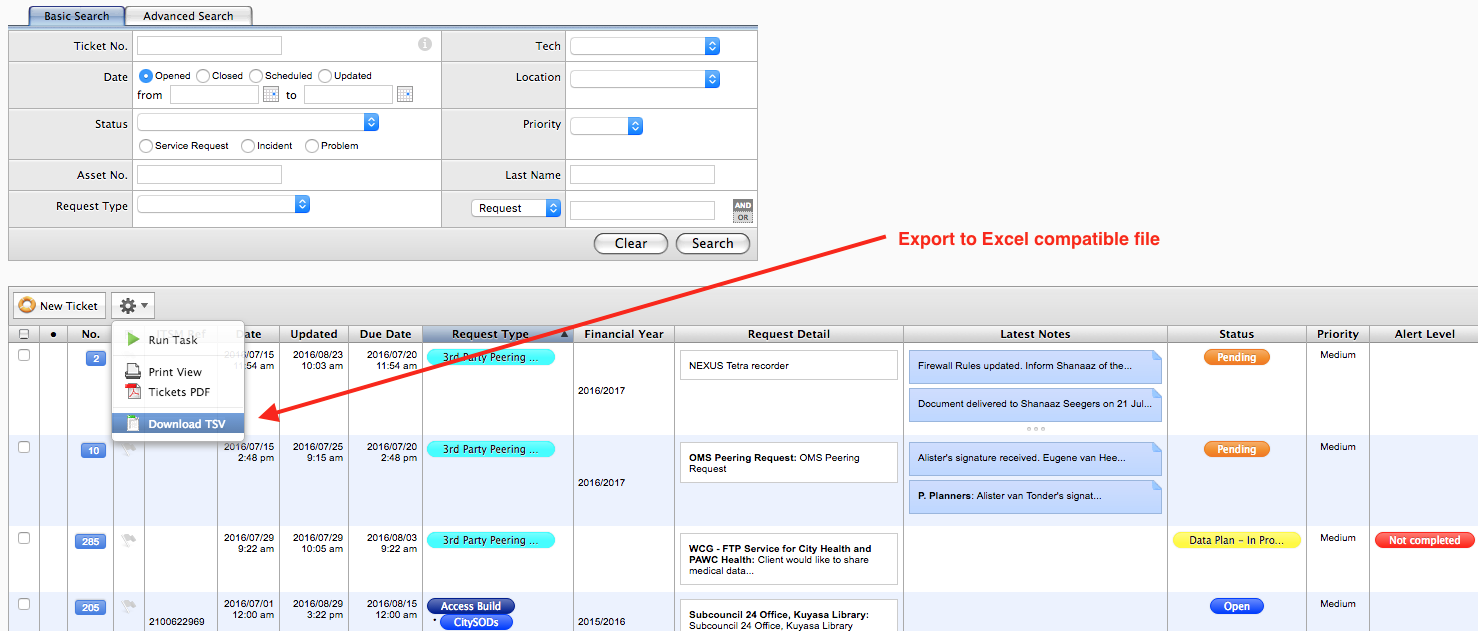Click the flag icon on ticket 10 row
The height and width of the screenshot is (631, 1478).
(128, 449)
